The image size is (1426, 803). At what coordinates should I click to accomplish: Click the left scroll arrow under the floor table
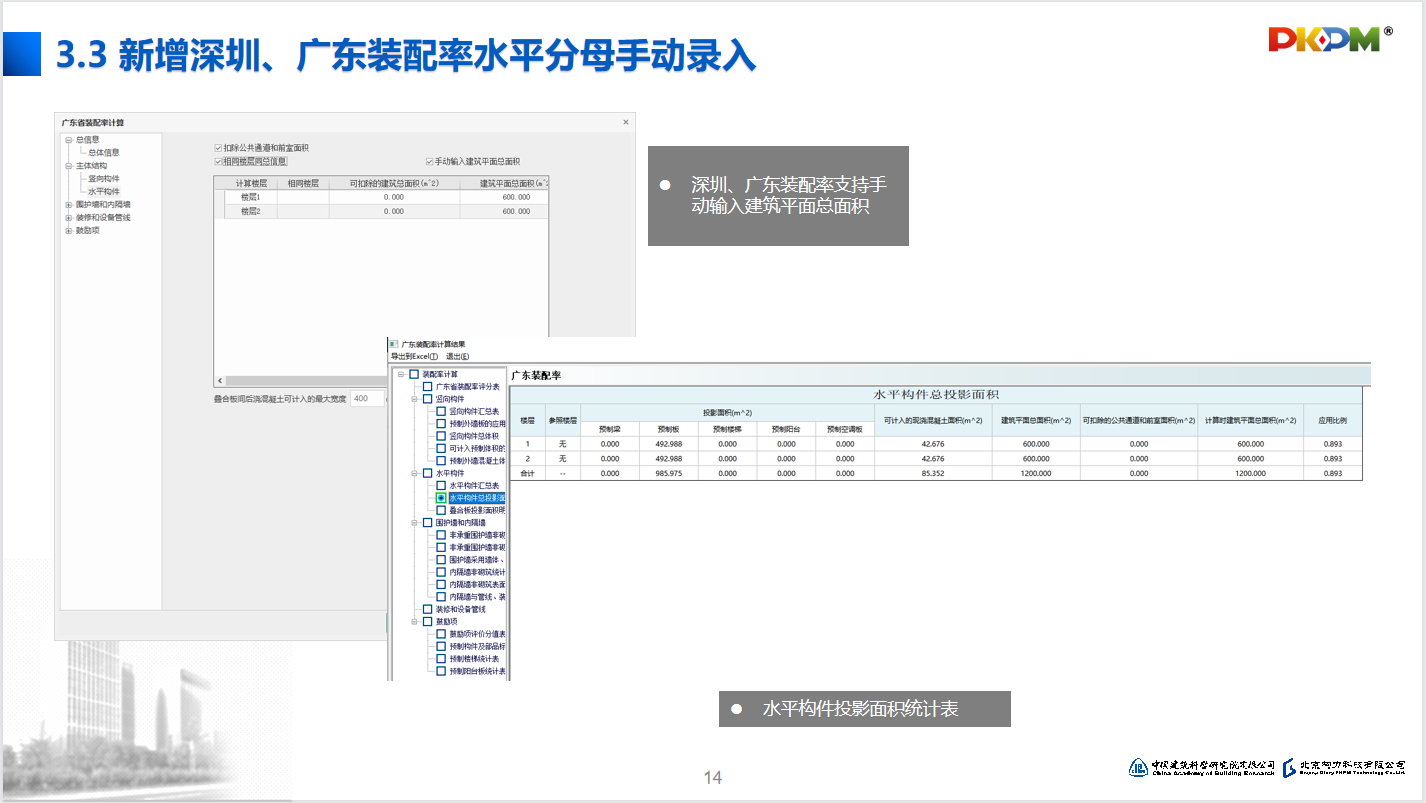tap(220, 381)
